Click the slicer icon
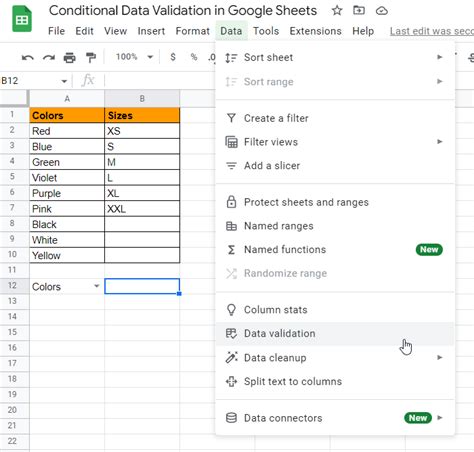This screenshot has height=452, width=474. coord(231,166)
